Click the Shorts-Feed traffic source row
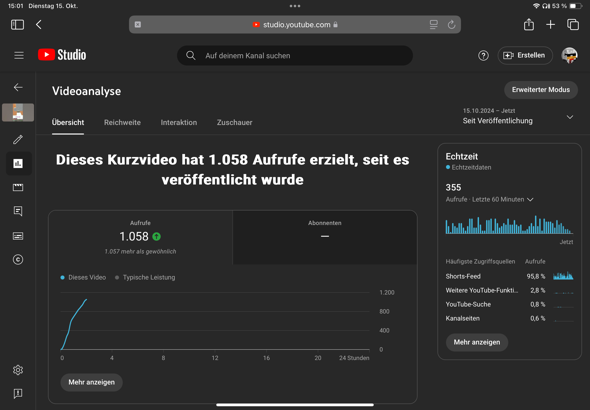The height and width of the screenshot is (410, 590). pos(509,276)
